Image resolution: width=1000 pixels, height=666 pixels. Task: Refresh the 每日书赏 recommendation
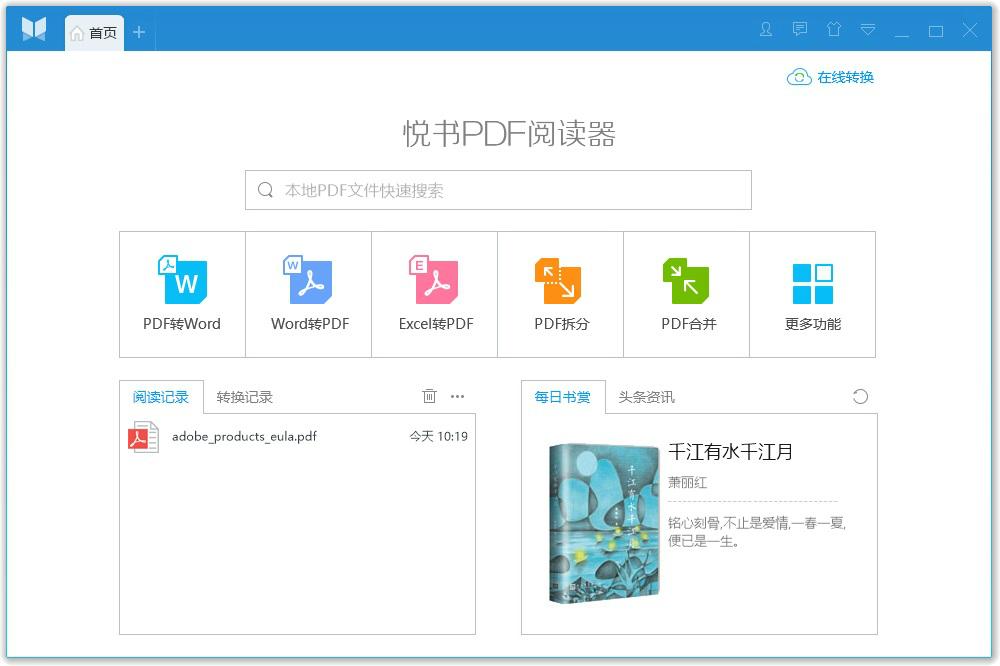pyautogui.click(x=860, y=396)
